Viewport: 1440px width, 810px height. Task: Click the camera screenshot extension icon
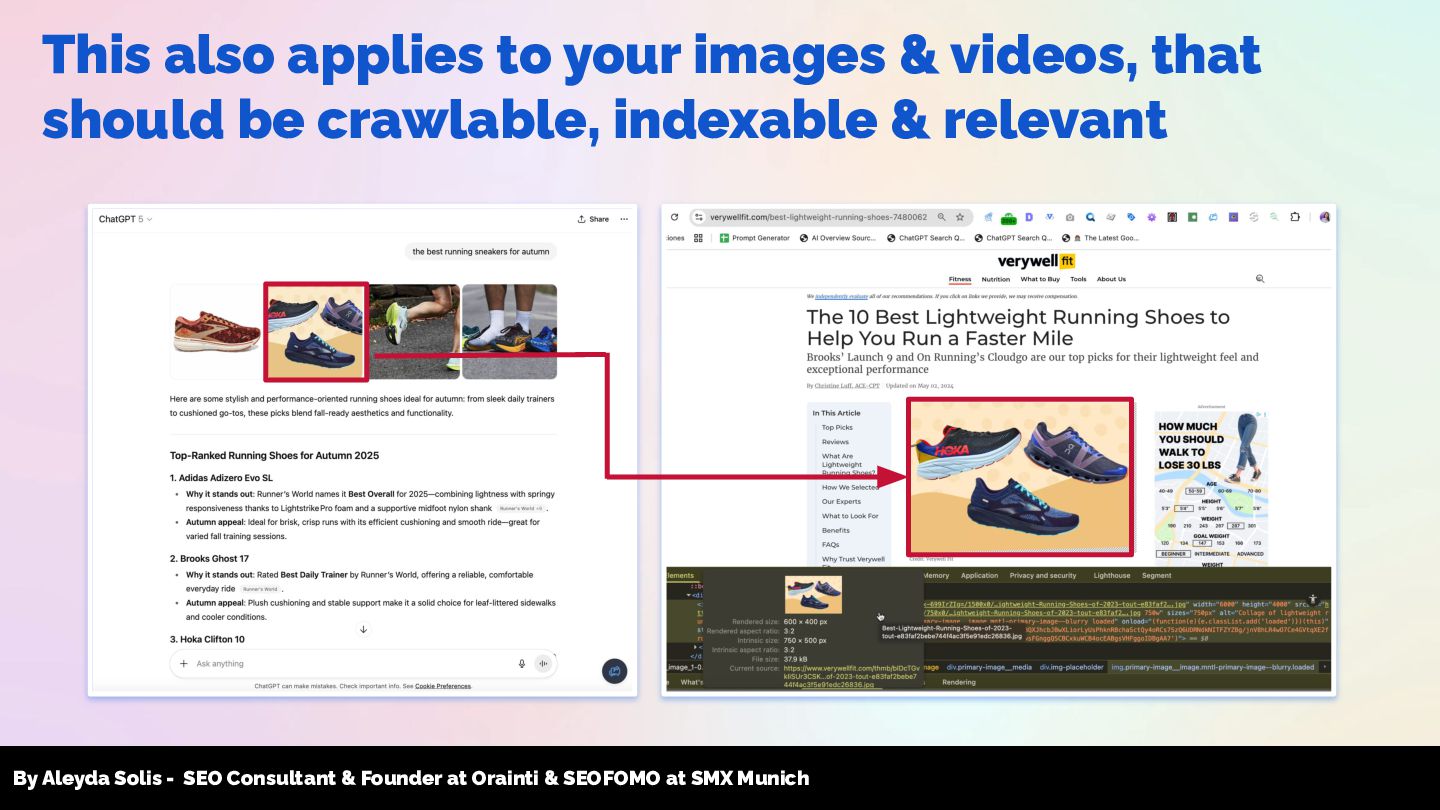tap(1070, 217)
